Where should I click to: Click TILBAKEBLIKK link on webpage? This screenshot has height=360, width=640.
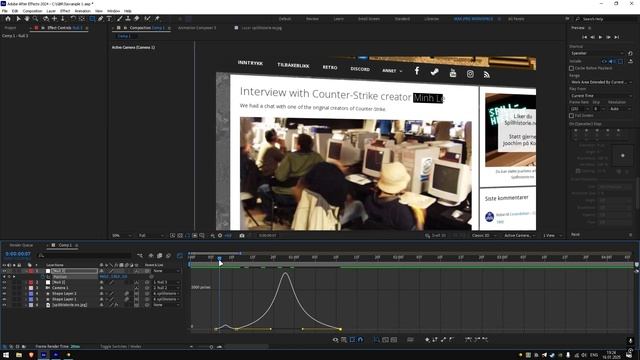point(293,65)
